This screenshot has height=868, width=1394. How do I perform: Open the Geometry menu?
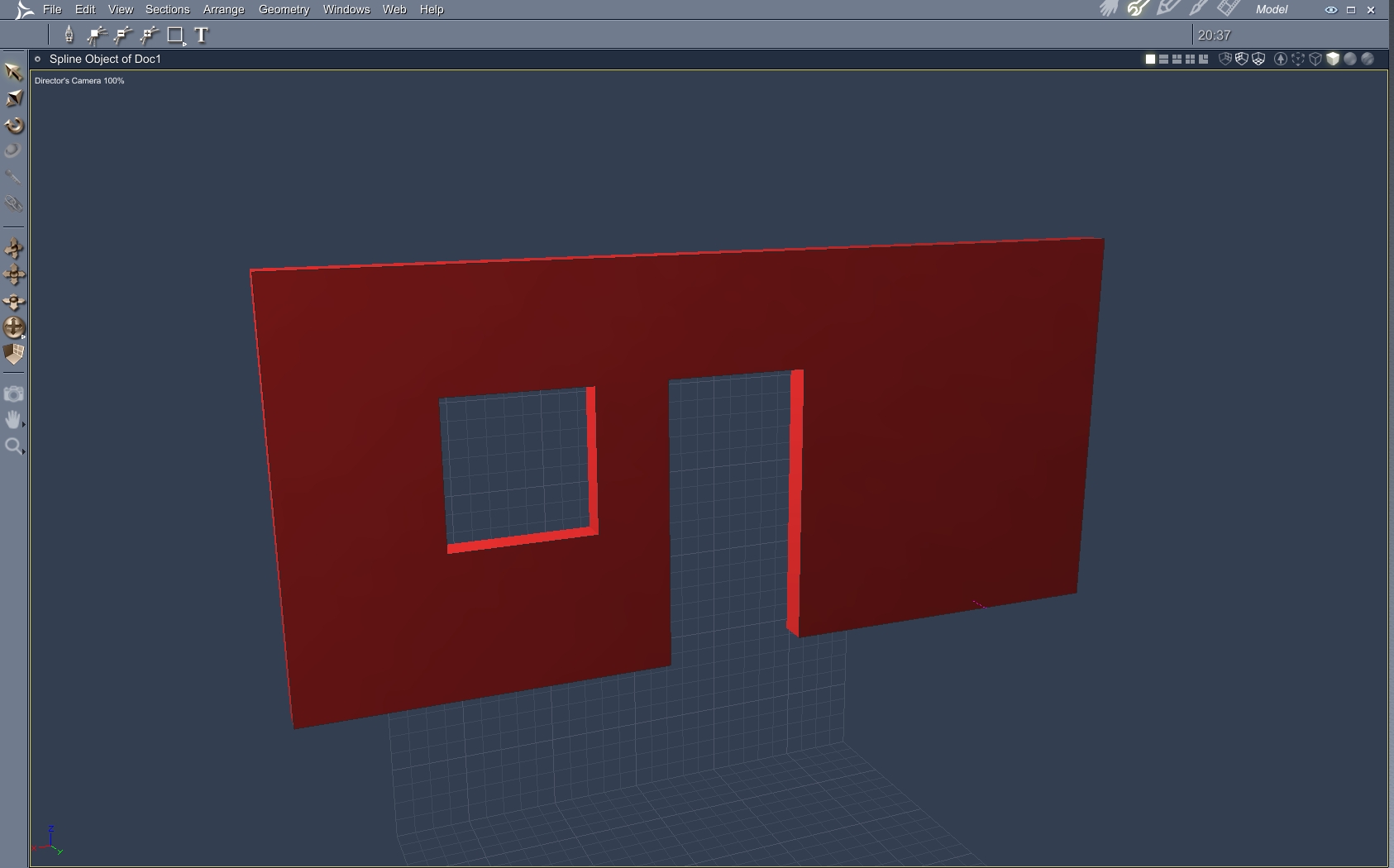284,9
